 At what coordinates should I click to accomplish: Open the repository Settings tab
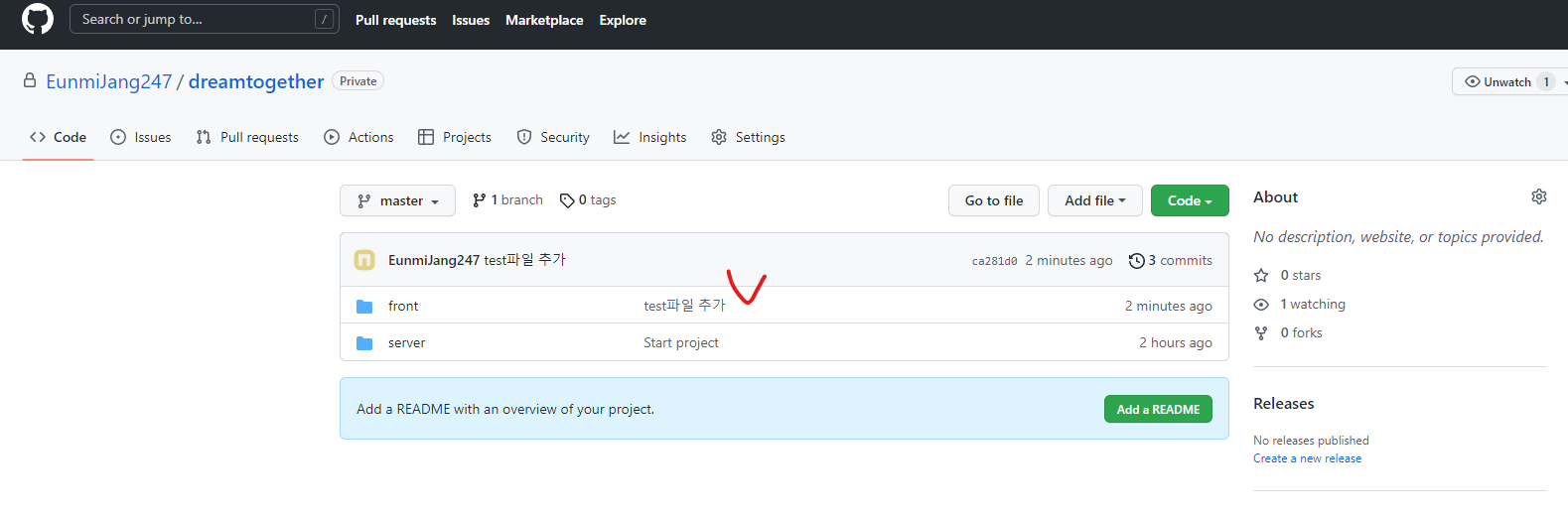click(x=748, y=137)
